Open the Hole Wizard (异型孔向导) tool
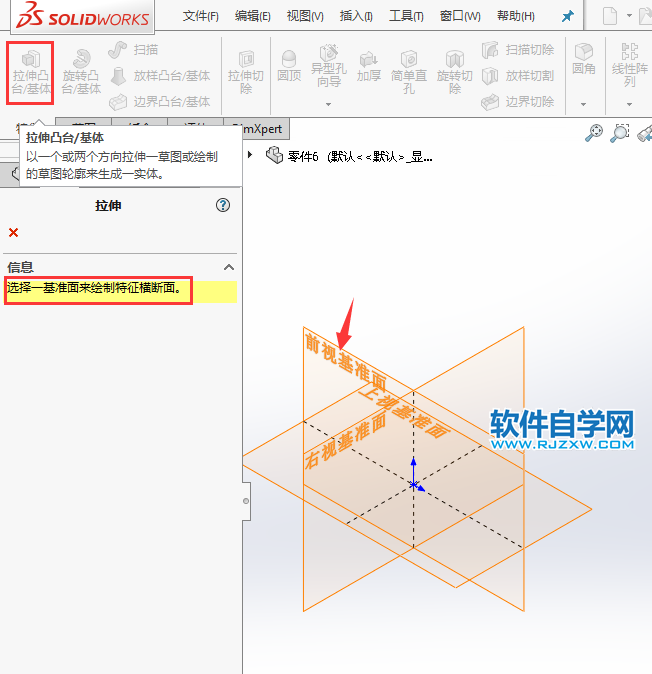Screen dimensions: 652x674 tap(329, 66)
